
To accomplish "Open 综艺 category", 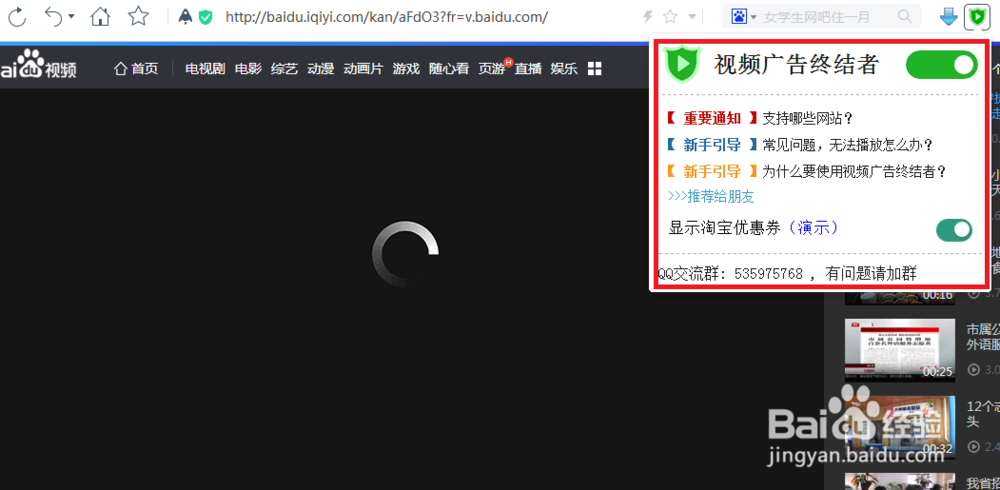I will pos(284,68).
